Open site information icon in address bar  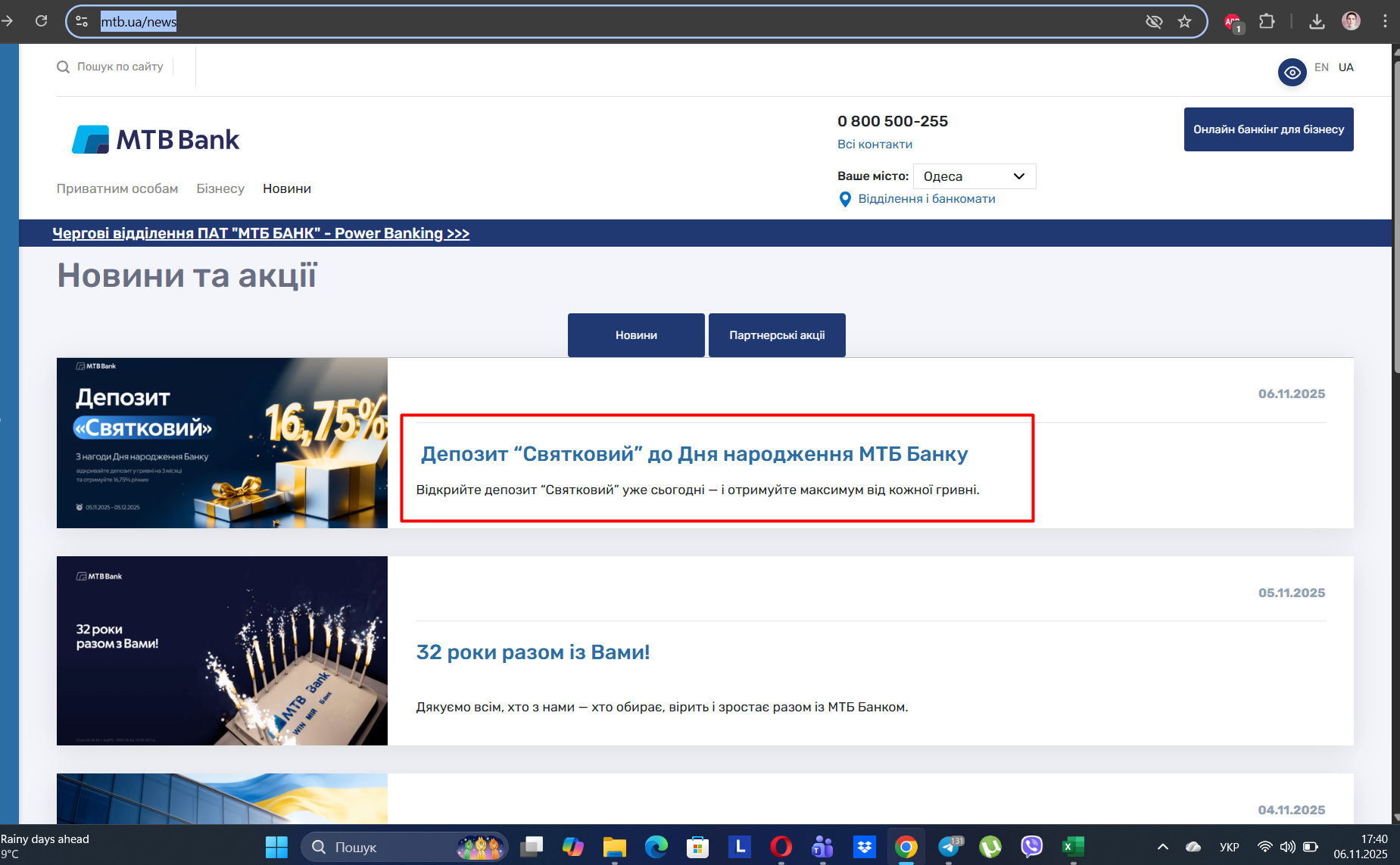[x=82, y=21]
